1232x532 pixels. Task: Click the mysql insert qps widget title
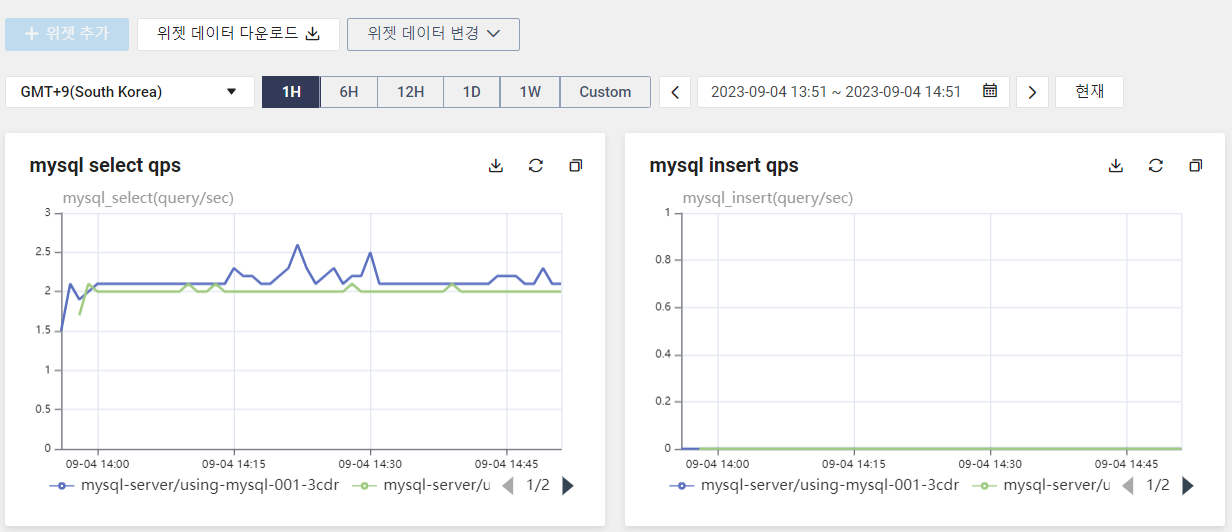pos(724,166)
